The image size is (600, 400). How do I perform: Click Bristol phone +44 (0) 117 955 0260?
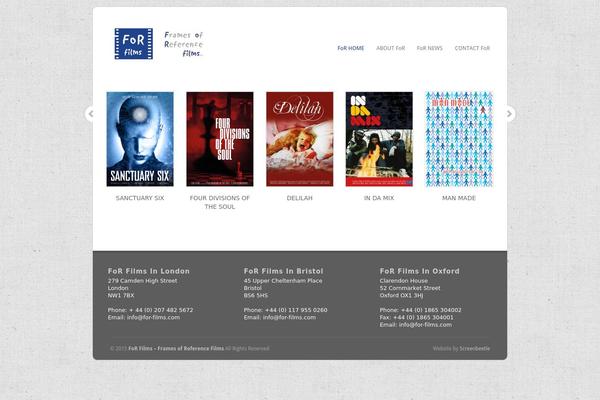click(296, 310)
